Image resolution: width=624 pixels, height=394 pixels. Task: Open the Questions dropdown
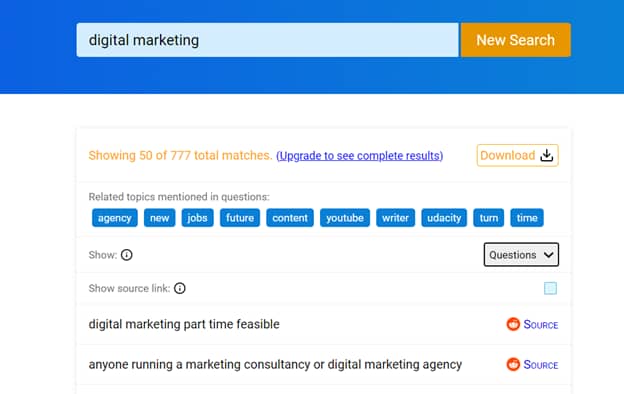click(x=521, y=255)
